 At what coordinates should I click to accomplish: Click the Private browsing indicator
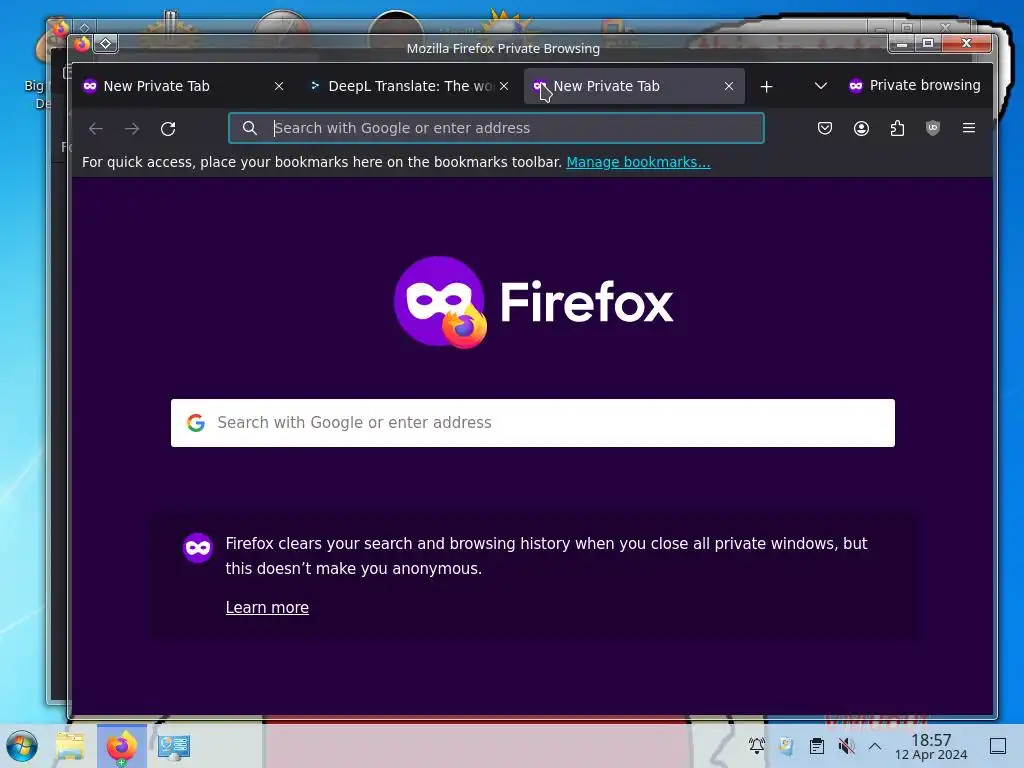point(914,86)
